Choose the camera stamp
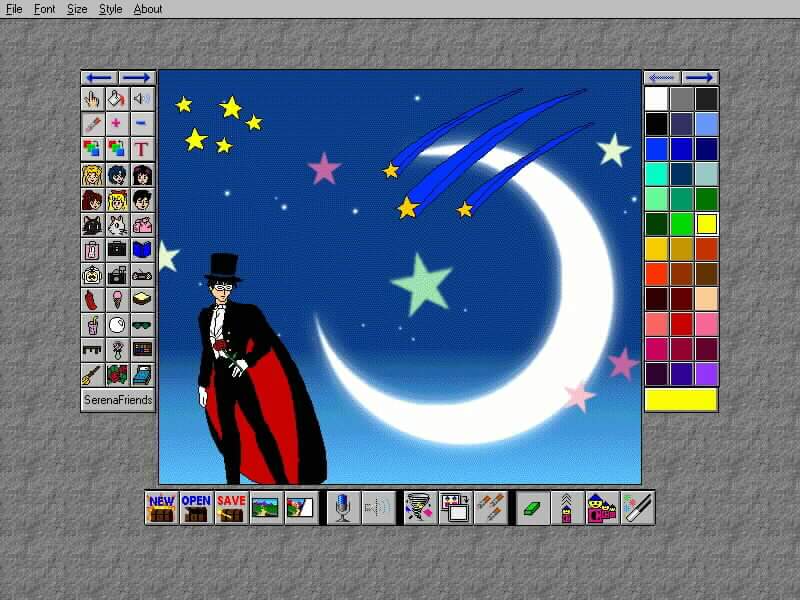800x600 pixels. tap(117, 275)
